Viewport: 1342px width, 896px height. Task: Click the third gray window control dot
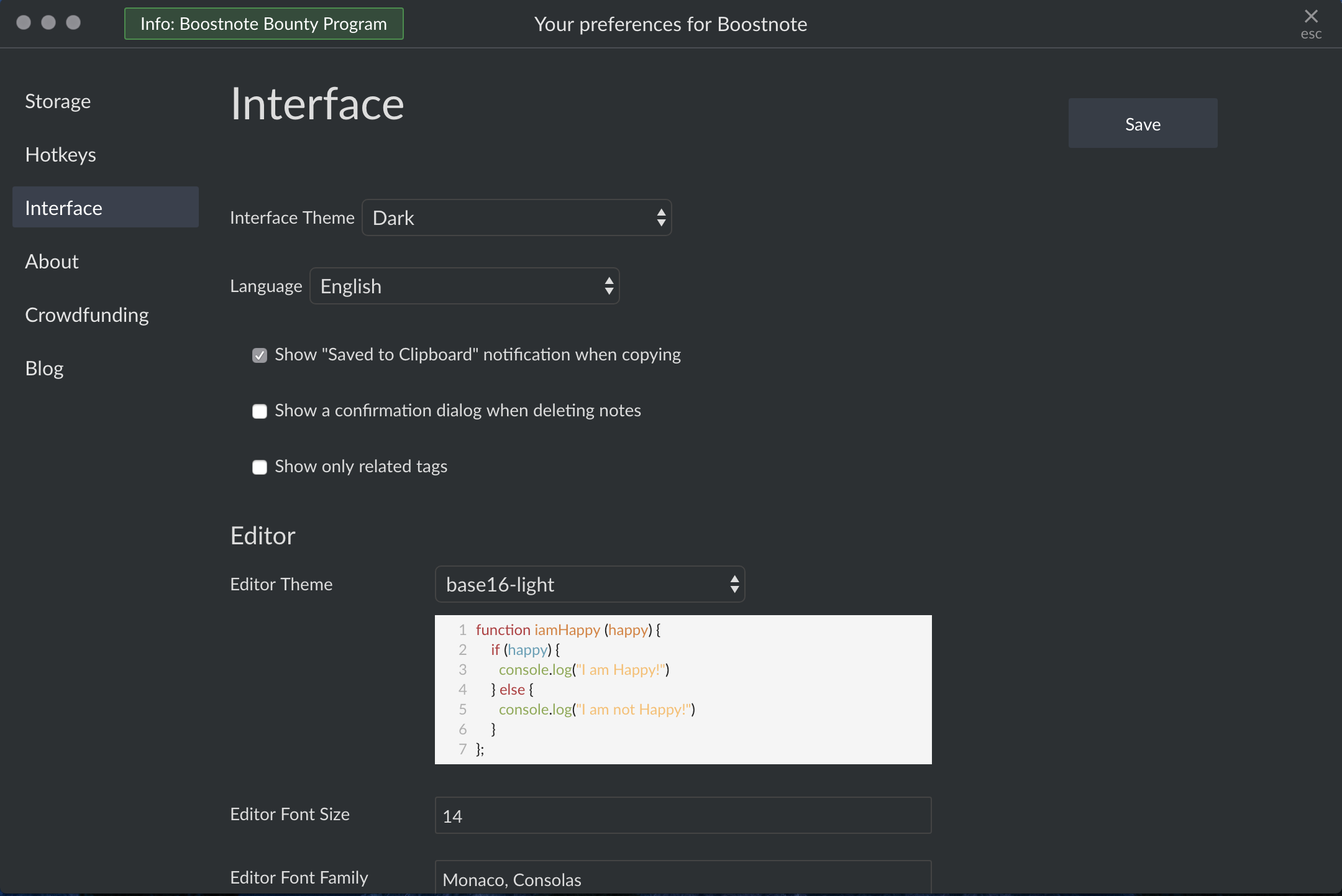tap(73, 23)
